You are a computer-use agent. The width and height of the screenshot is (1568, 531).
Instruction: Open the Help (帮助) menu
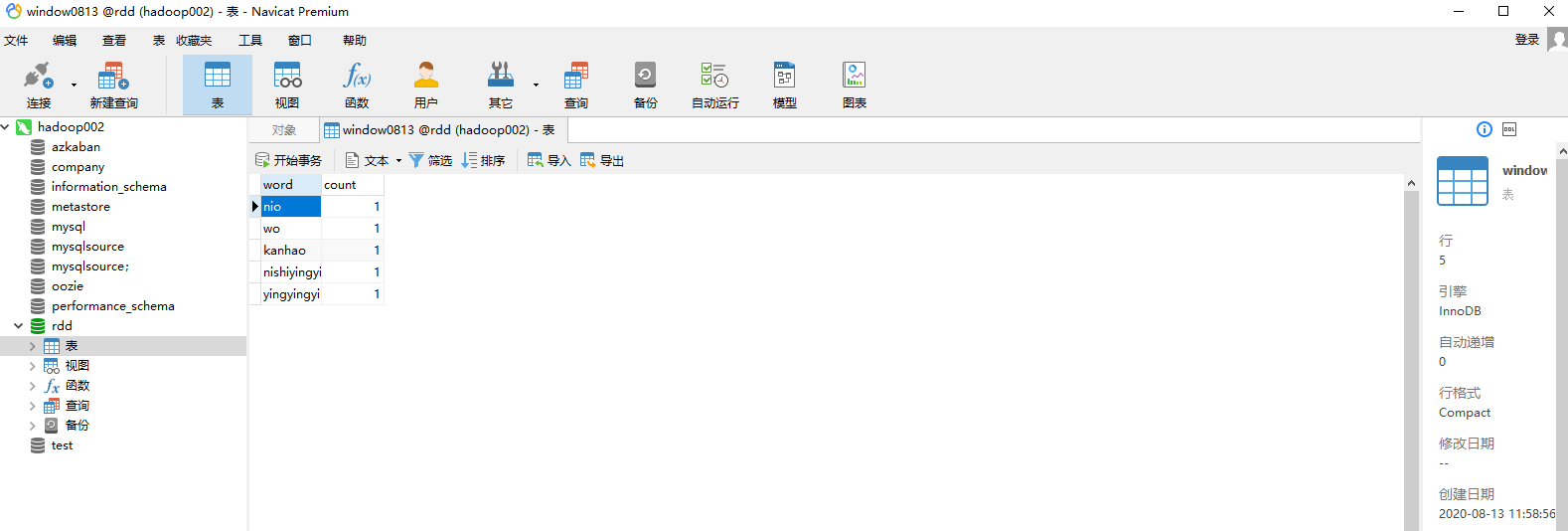pyautogui.click(x=355, y=41)
